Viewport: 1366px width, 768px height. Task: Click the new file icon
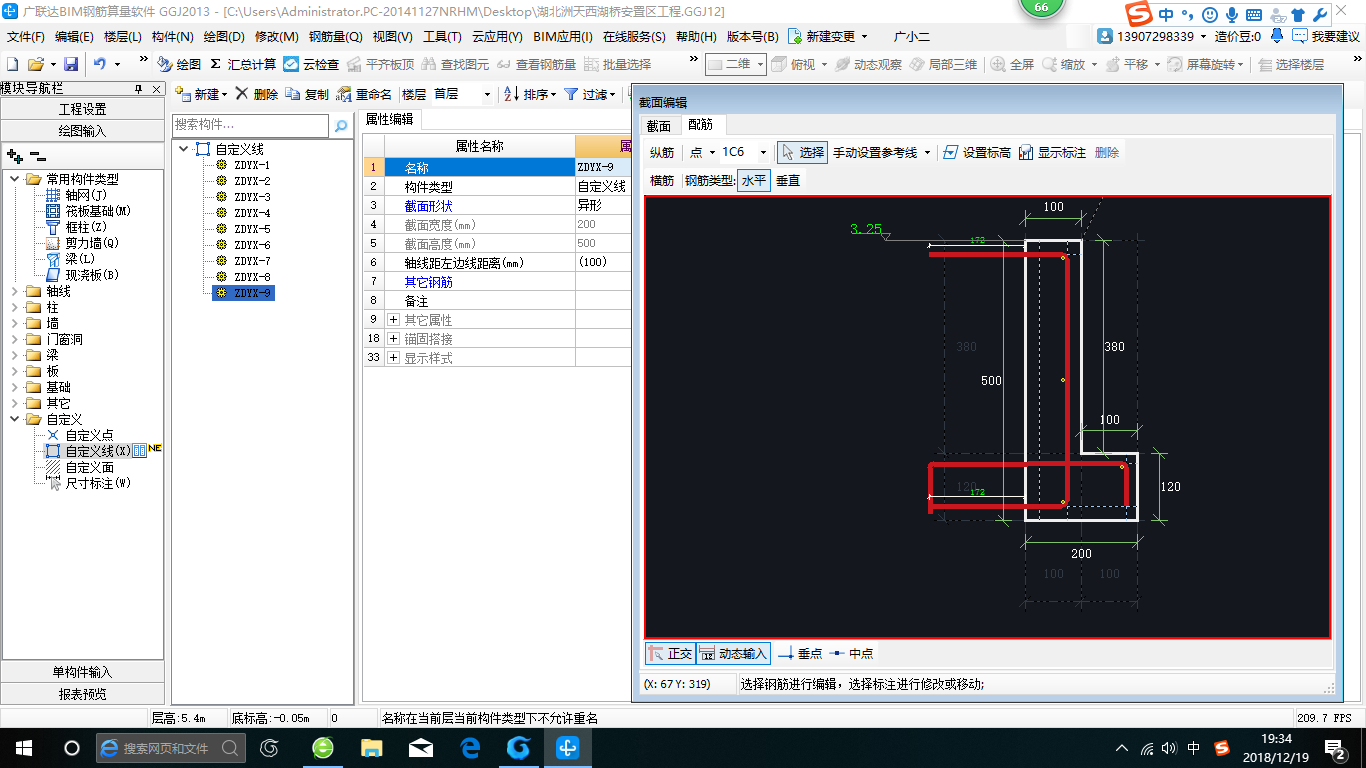tap(13, 64)
